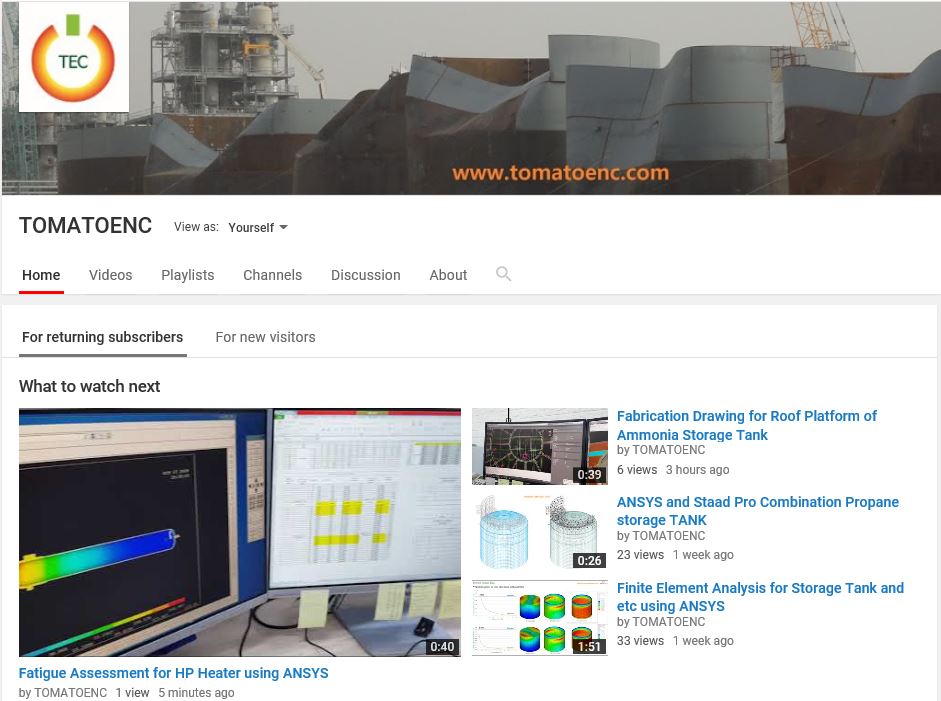The width and height of the screenshot is (941, 701).
Task: Switch to 'For new visitors' view
Action: click(265, 337)
